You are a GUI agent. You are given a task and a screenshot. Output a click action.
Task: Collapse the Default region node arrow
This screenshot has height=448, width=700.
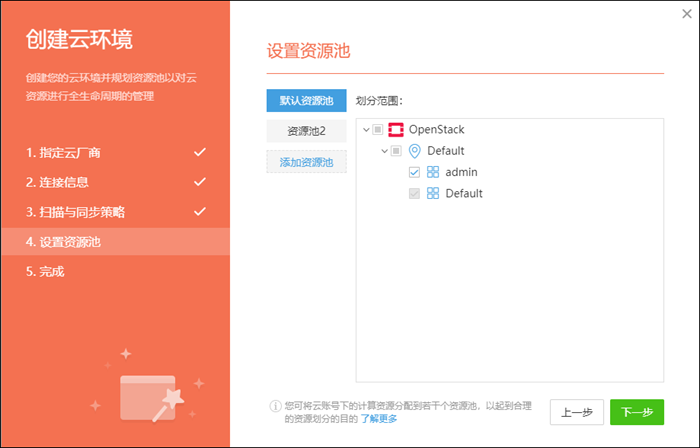384,151
